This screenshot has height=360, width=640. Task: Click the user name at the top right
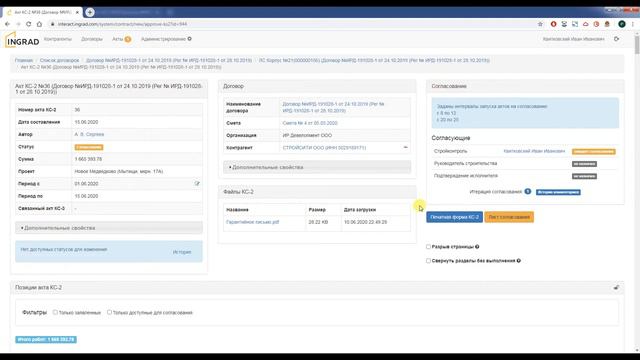pyautogui.click(x=573, y=39)
